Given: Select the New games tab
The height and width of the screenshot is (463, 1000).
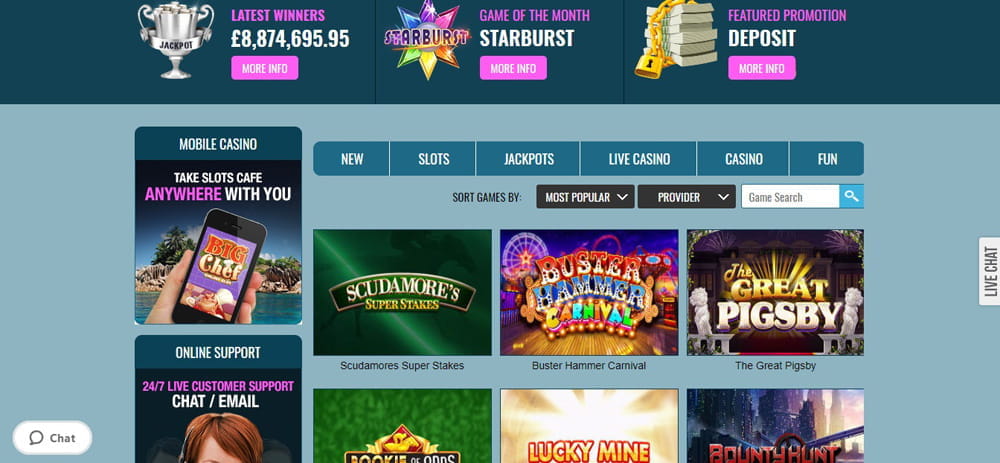Looking at the screenshot, I should (351, 159).
